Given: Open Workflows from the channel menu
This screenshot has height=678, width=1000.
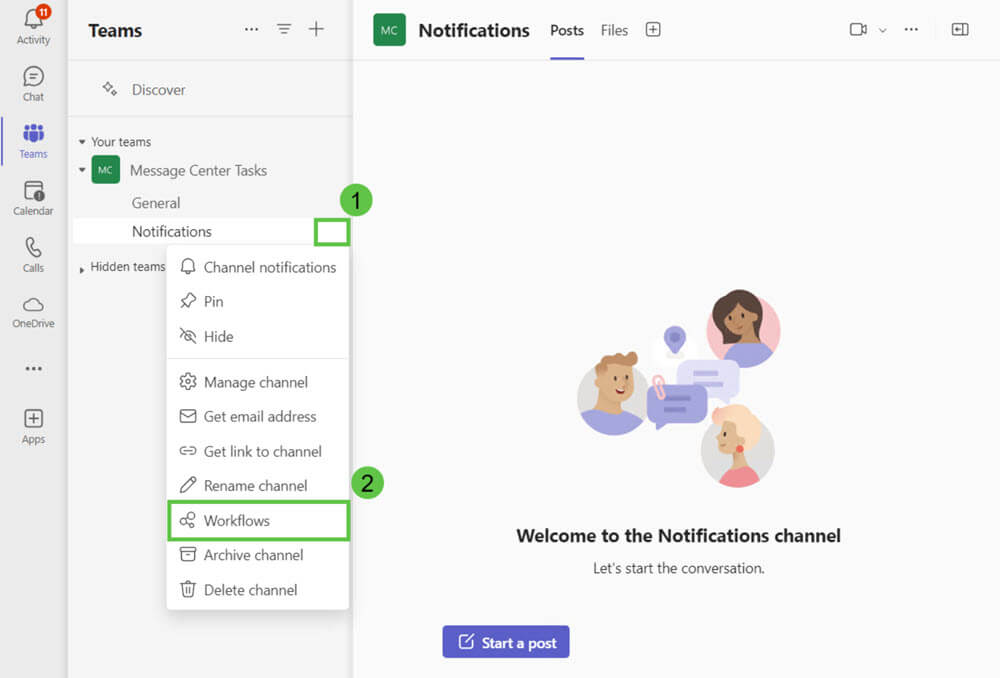Looking at the screenshot, I should click(x=258, y=520).
